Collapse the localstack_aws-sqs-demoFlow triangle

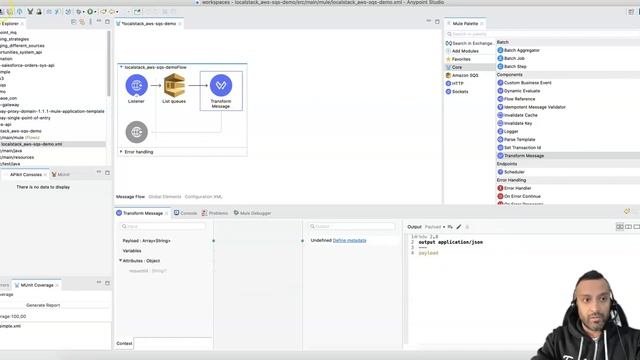[121, 67]
